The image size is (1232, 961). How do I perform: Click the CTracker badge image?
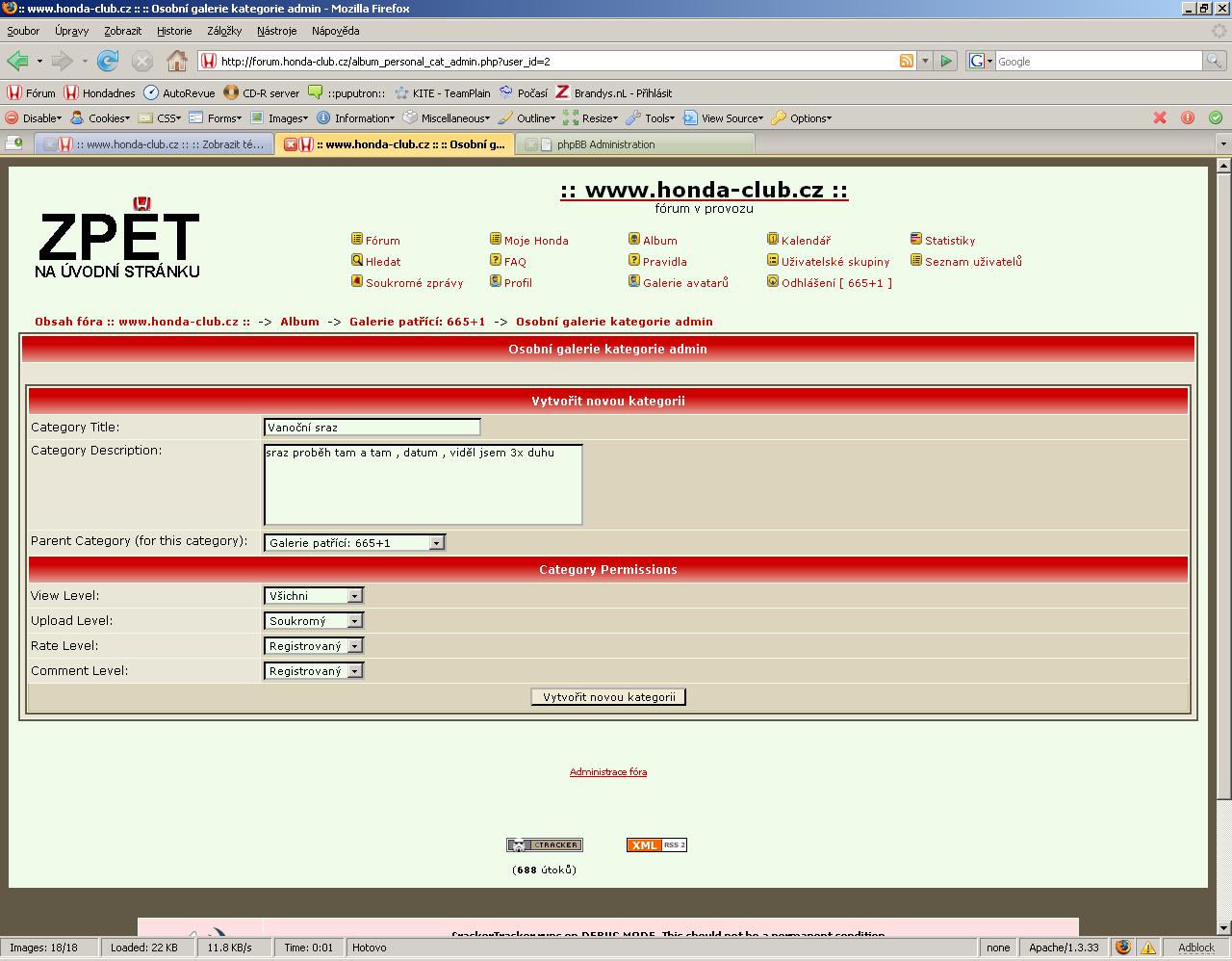[544, 845]
